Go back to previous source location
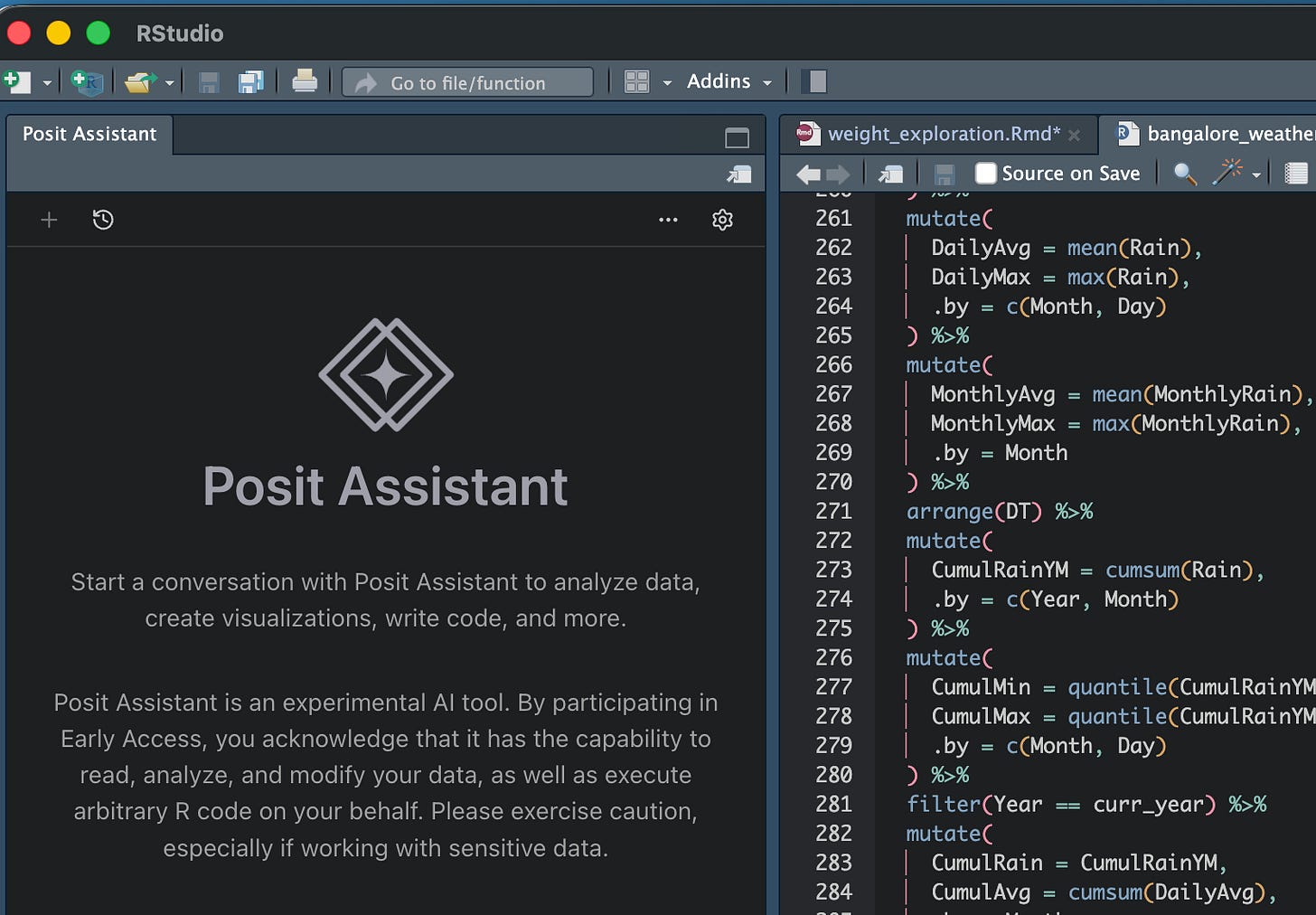The height and width of the screenshot is (915, 1316). (x=808, y=174)
